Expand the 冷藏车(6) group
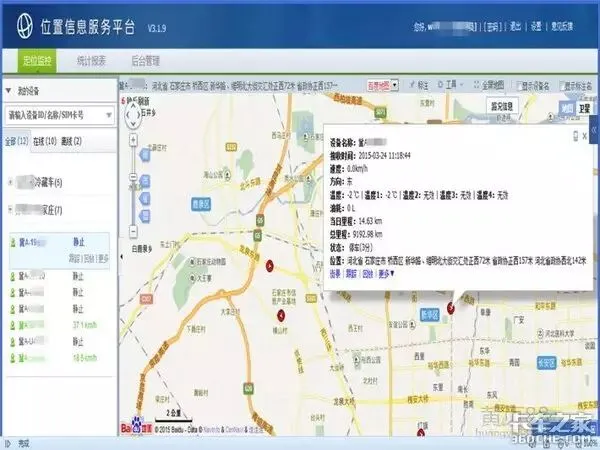Screen dimensions: 600x450 click(x=10, y=182)
